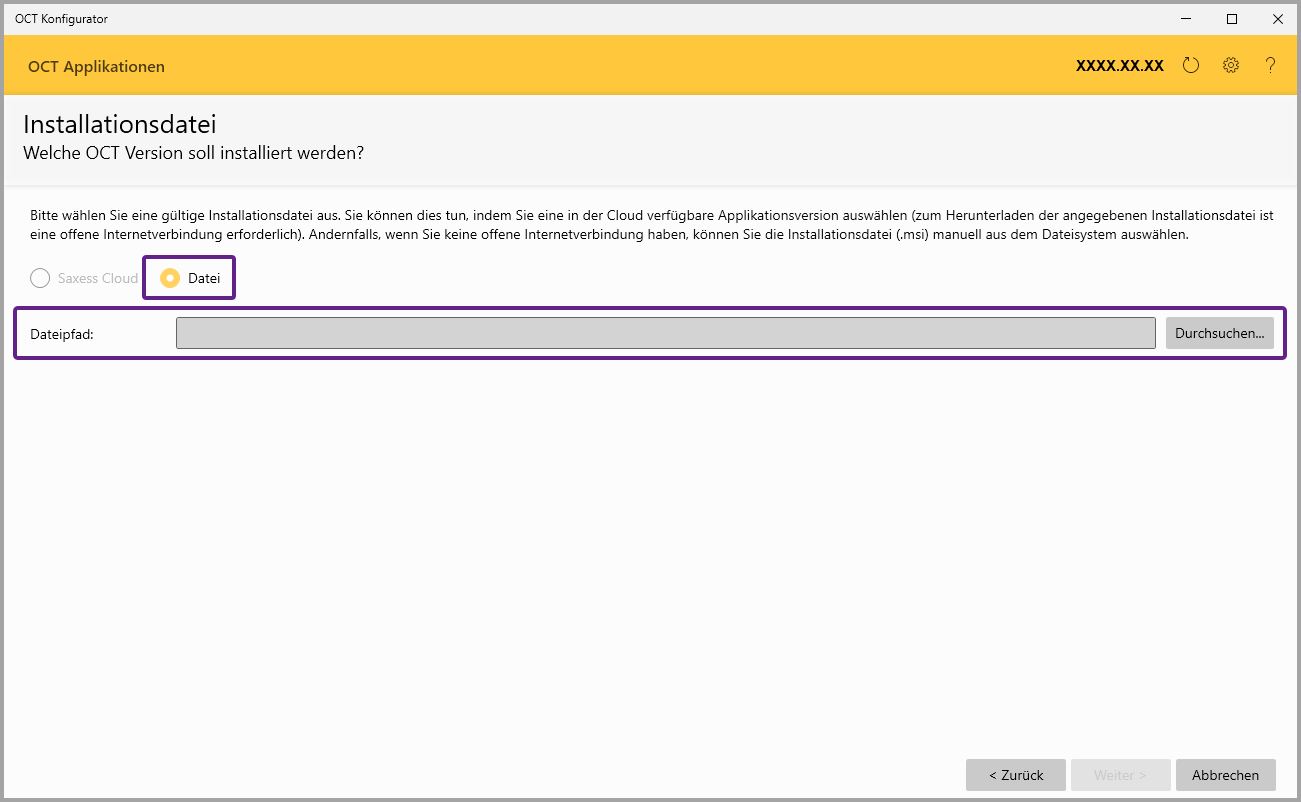
Task: Close the OCT Konfigurator window
Action: (x=1278, y=18)
